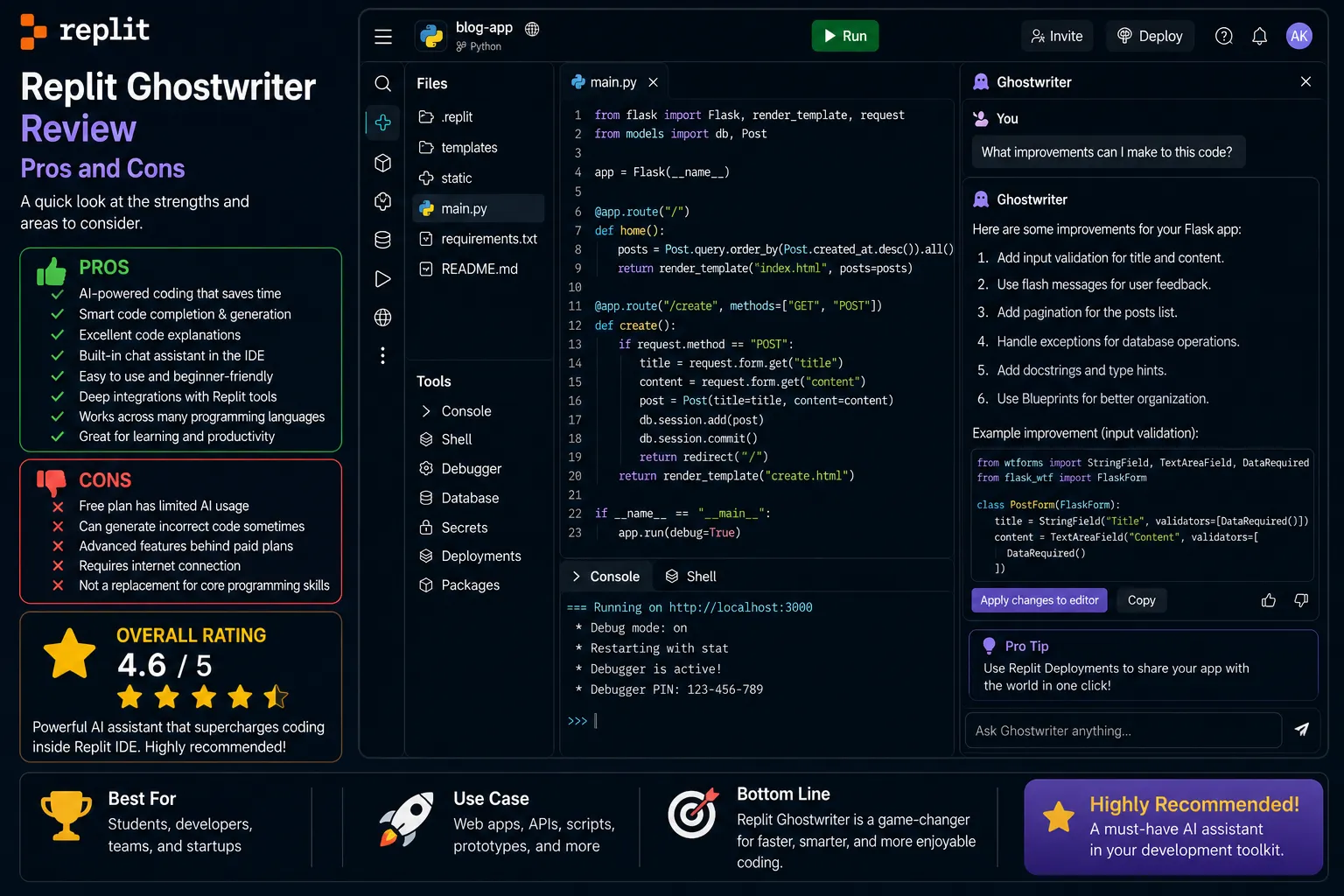This screenshot has width=1344, height=896.
Task: Click the large yellow star rating icon
Action: pyautogui.click(x=69, y=654)
